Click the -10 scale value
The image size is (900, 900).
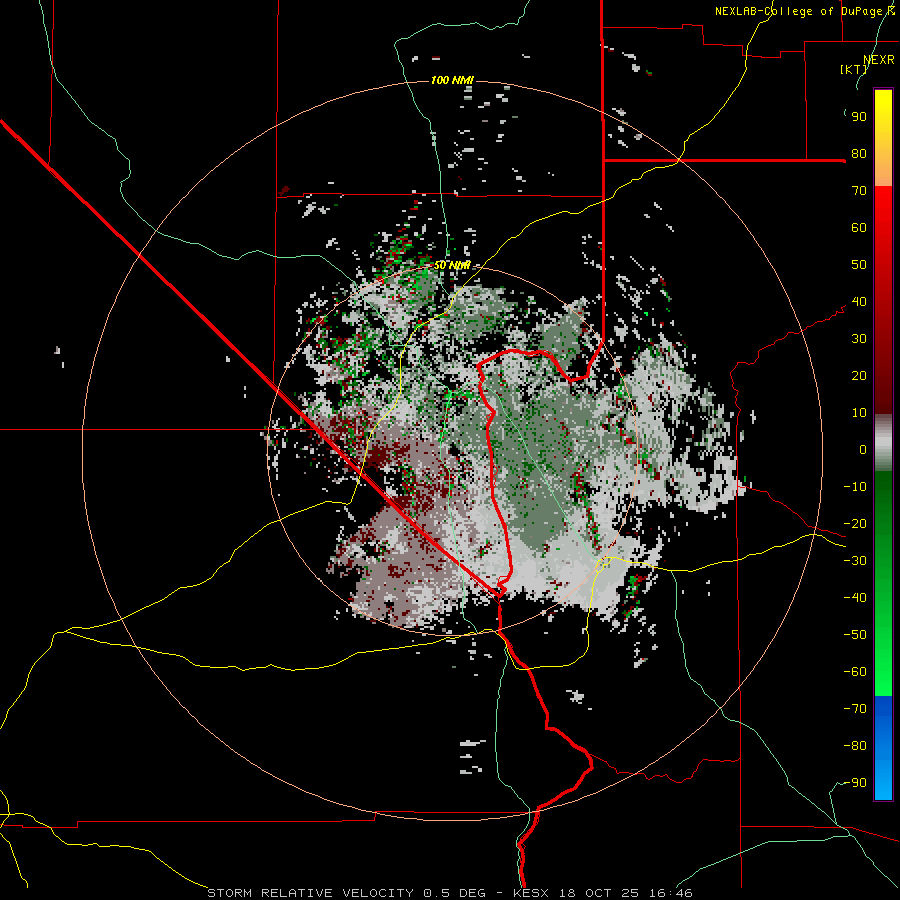855,487
